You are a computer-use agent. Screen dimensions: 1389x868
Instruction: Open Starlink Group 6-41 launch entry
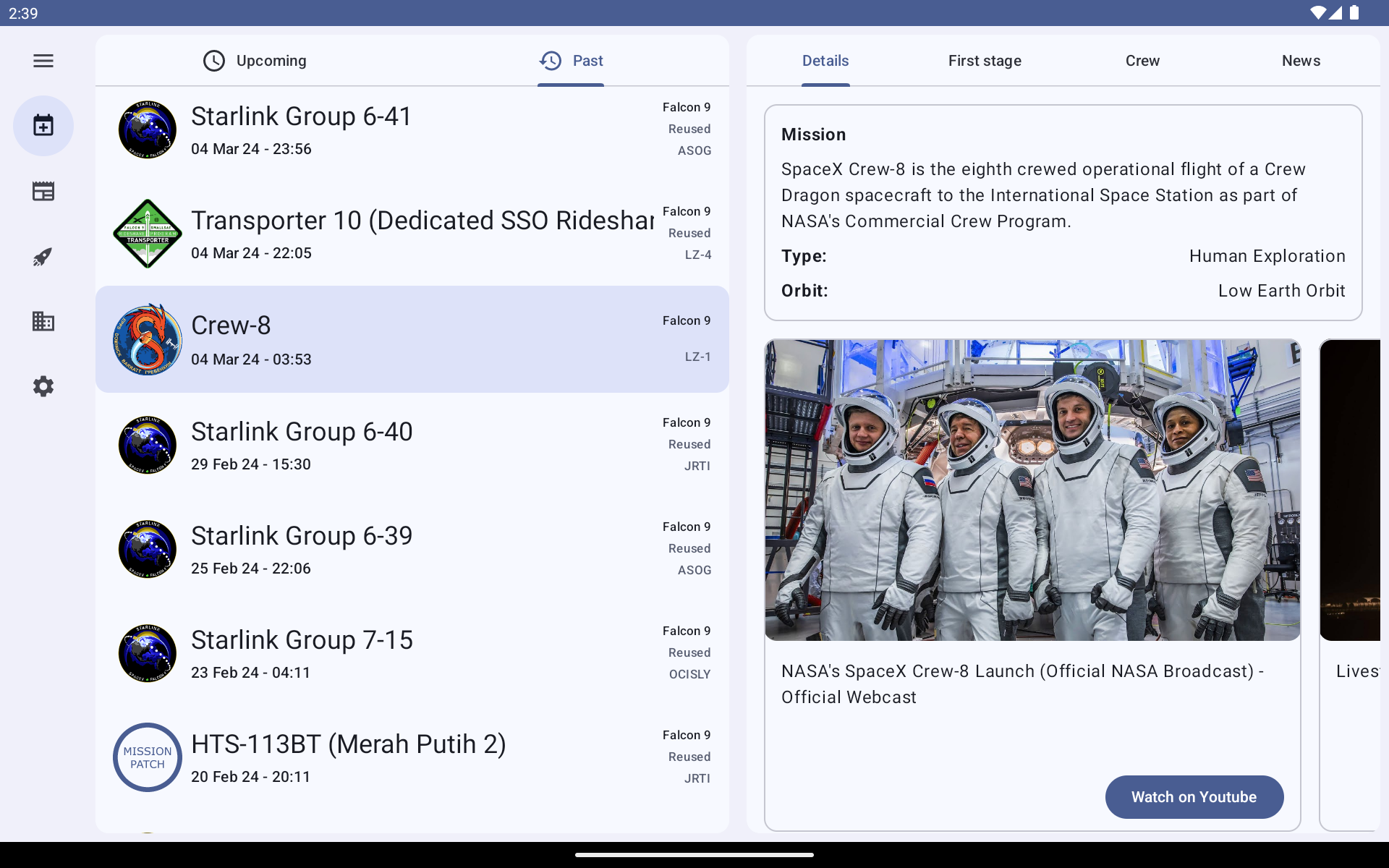point(412,129)
